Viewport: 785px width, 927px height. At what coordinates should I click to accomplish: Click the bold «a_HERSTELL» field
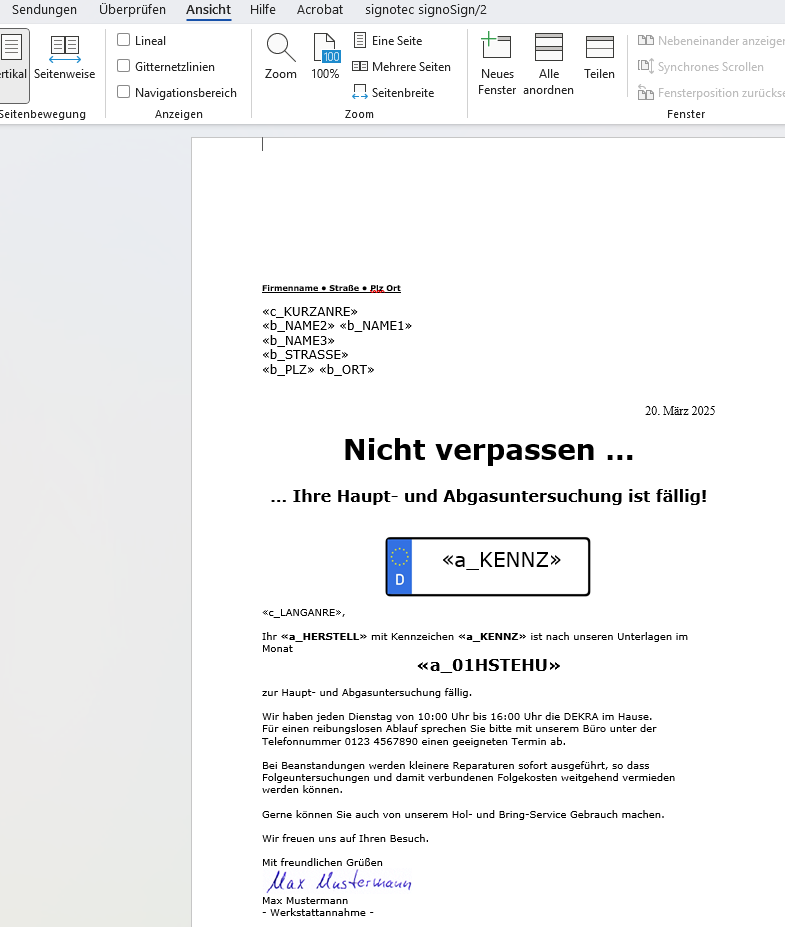[324, 637]
